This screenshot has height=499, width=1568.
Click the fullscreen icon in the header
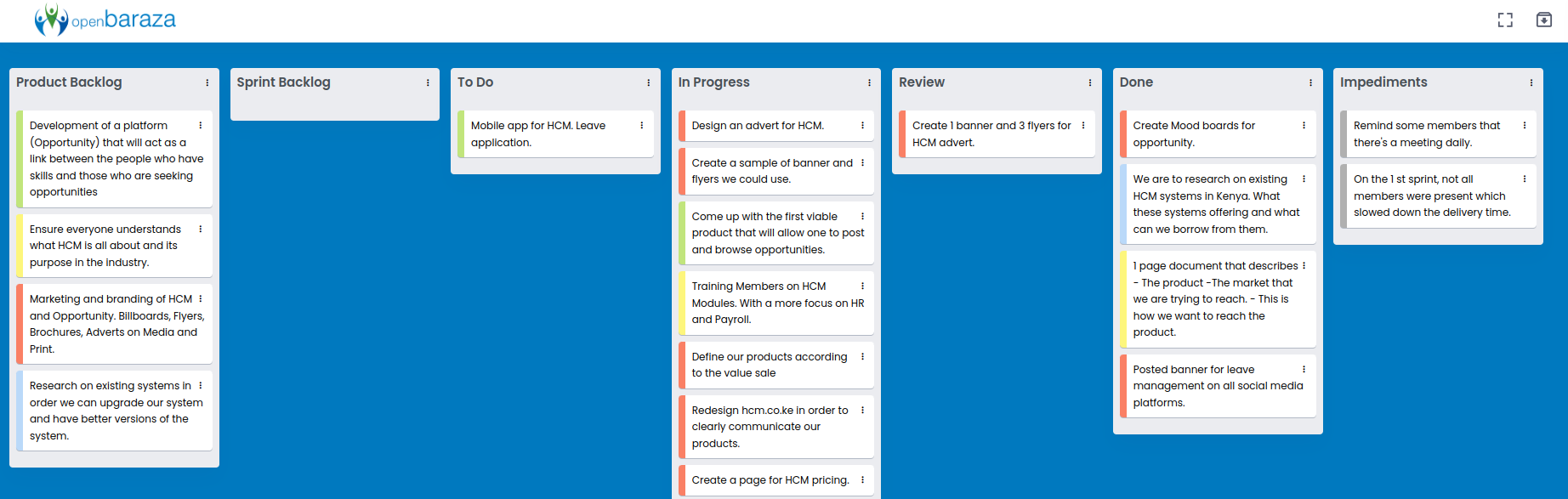1505,20
